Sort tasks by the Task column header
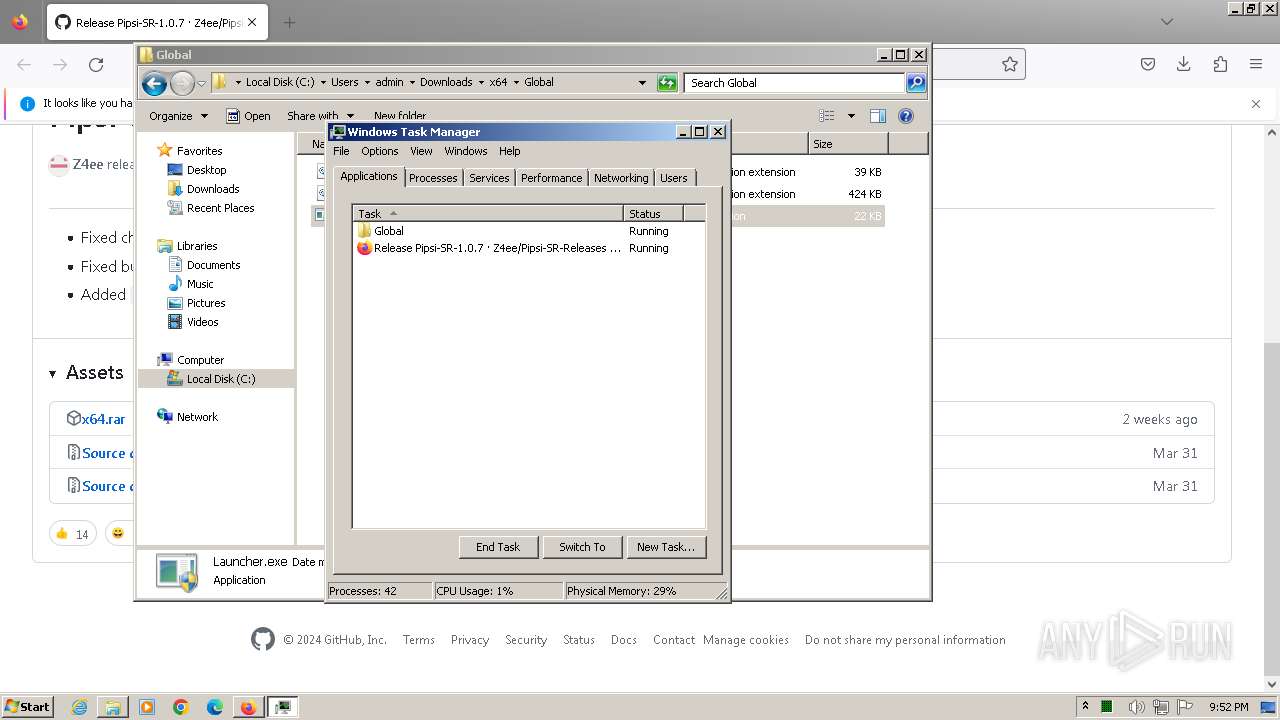This screenshot has width=1280, height=720. [488, 213]
